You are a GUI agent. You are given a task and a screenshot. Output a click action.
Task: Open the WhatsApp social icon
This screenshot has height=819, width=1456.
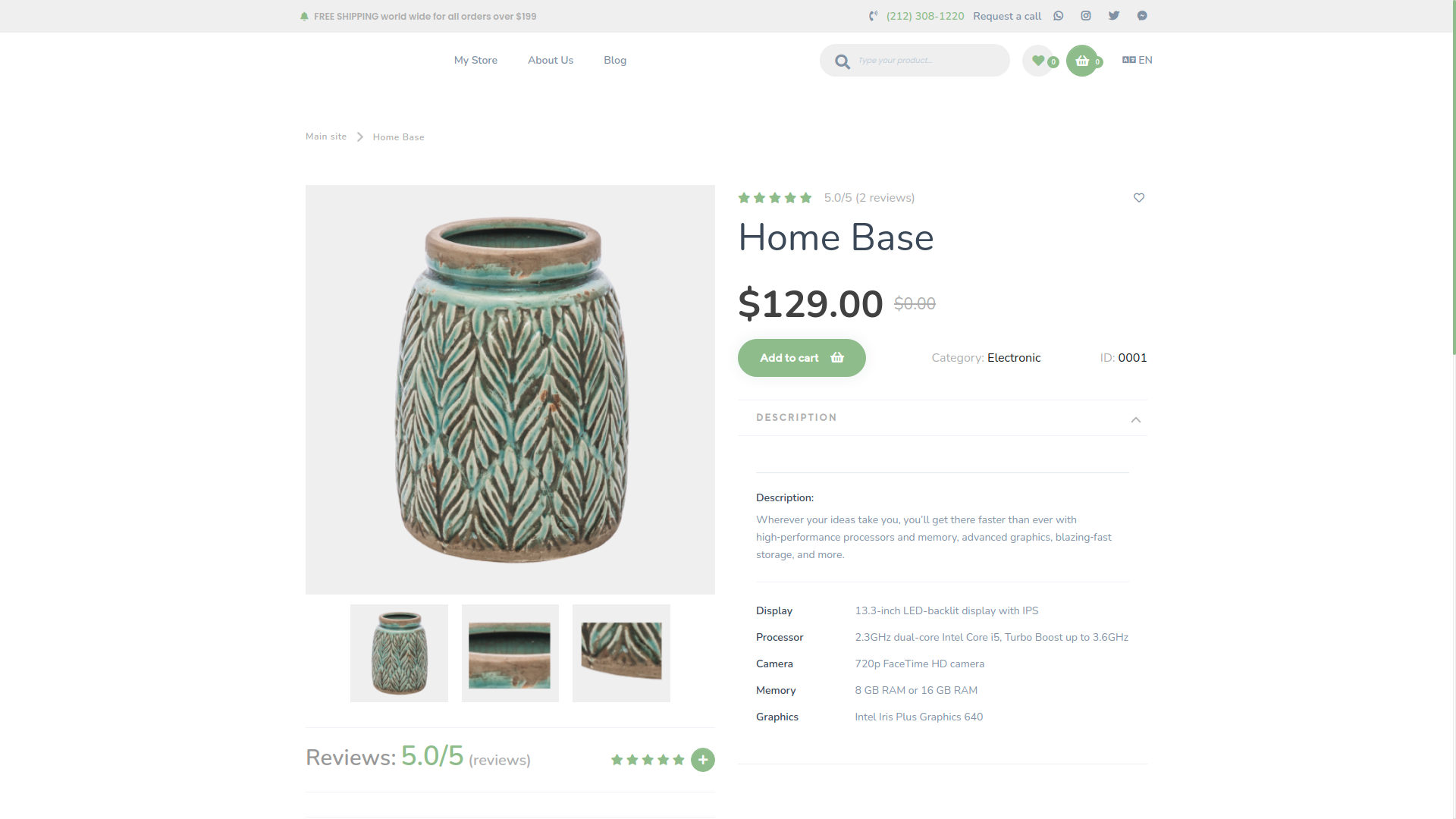pyautogui.click(x=1058, y=16)
